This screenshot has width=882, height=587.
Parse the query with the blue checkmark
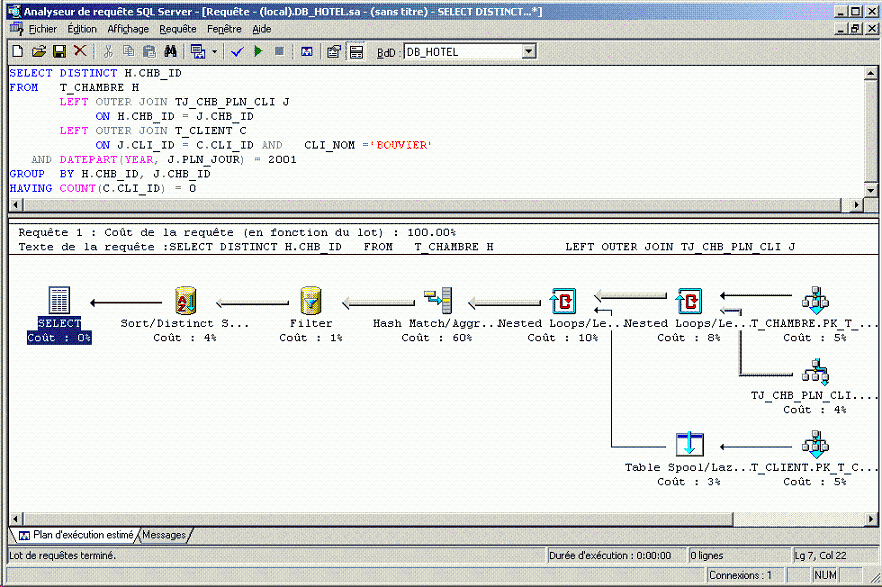click(x=237, y=51)
